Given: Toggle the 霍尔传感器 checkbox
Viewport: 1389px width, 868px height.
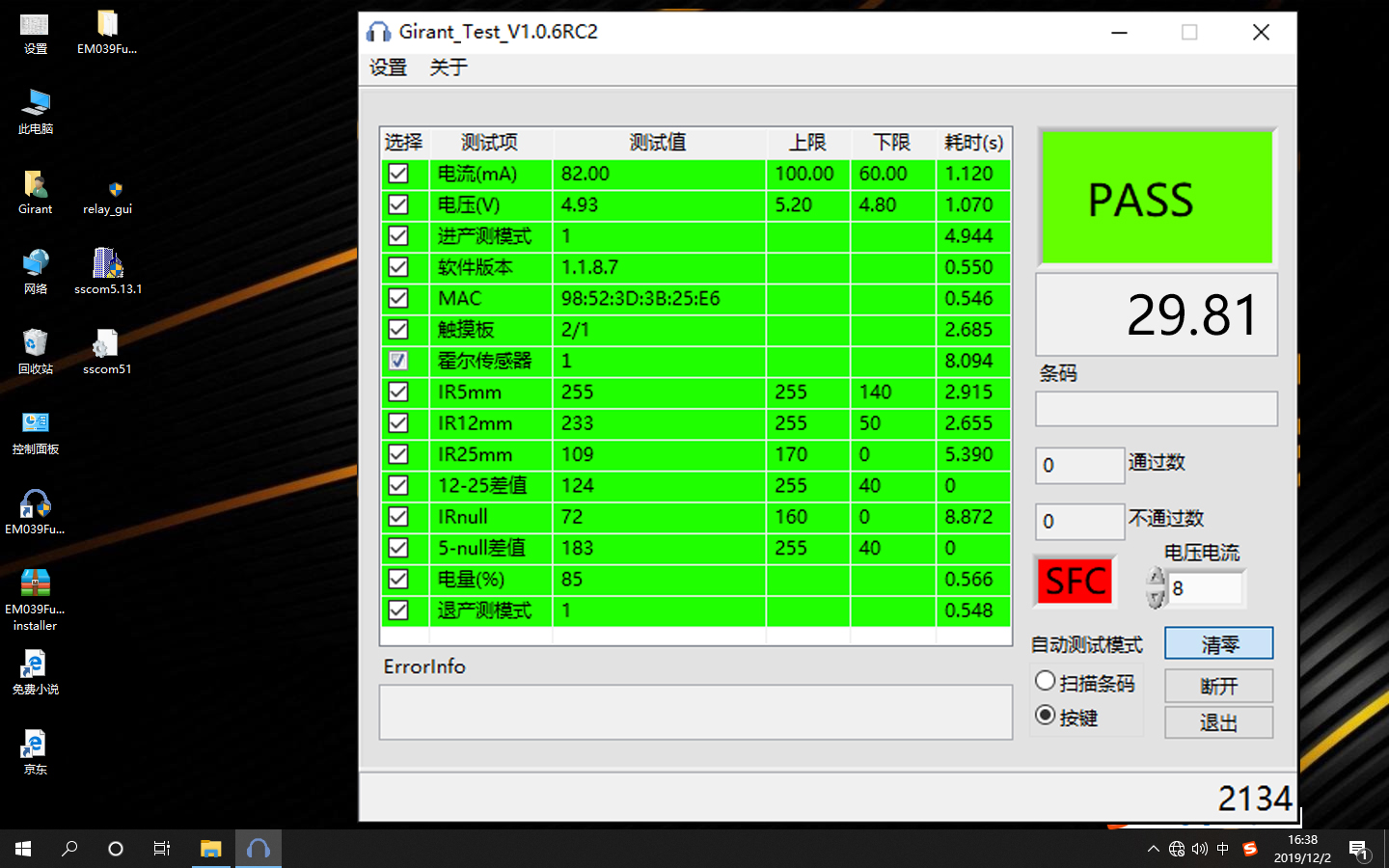Looking at the screenshot, I should click(x=398, y=361).
